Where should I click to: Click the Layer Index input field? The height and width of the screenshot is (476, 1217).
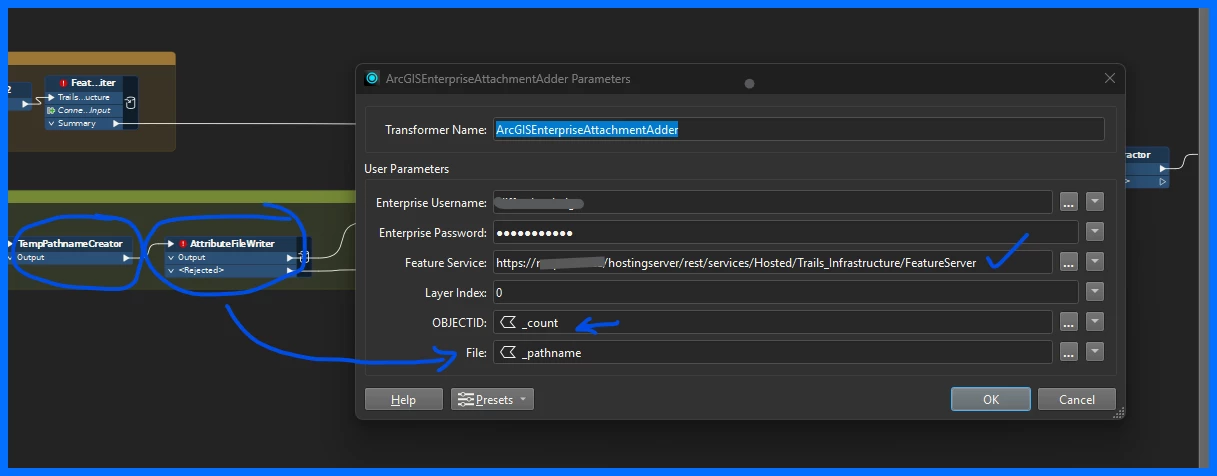(x=785, y=292)
